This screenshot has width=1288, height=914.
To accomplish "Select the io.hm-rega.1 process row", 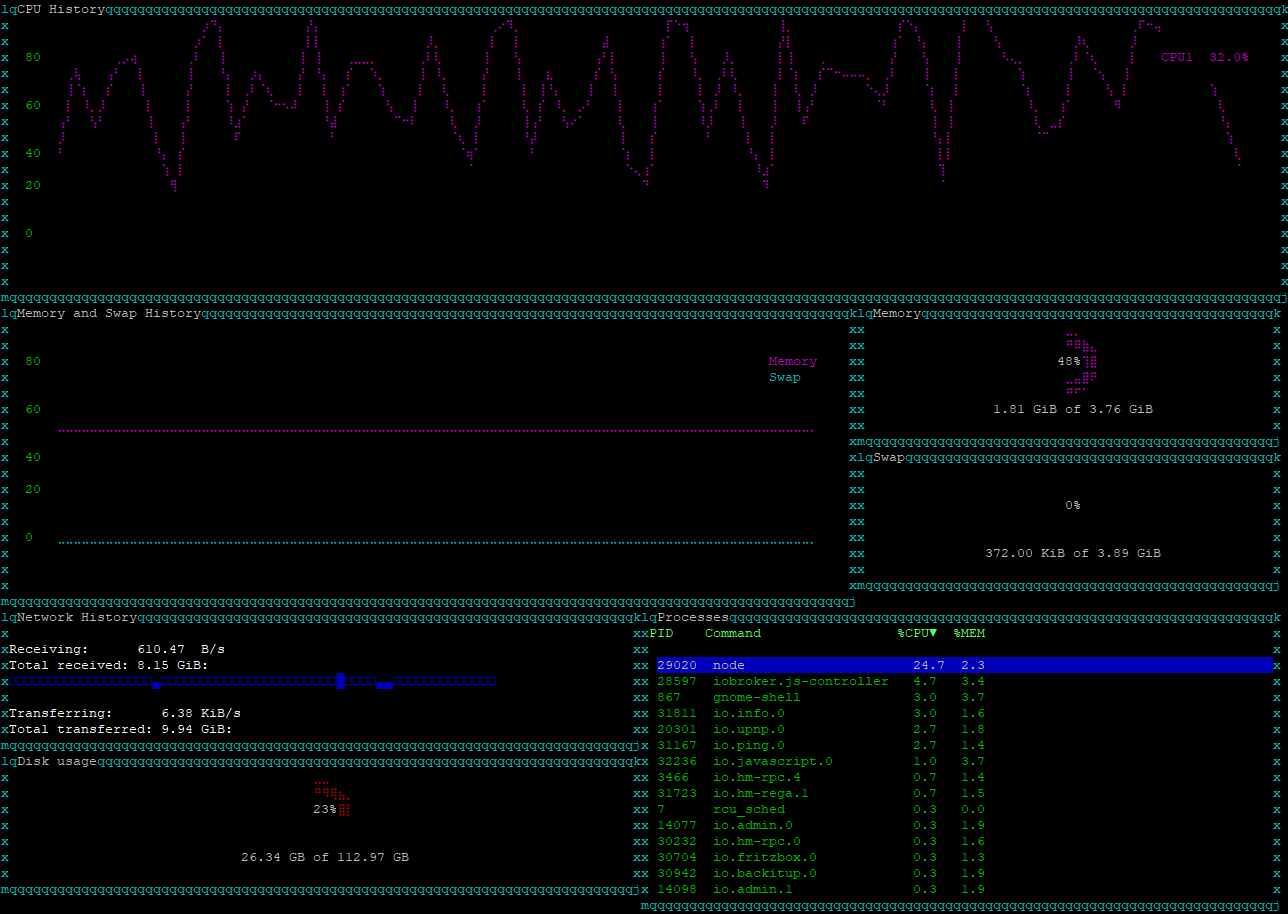I will (965, 793).
